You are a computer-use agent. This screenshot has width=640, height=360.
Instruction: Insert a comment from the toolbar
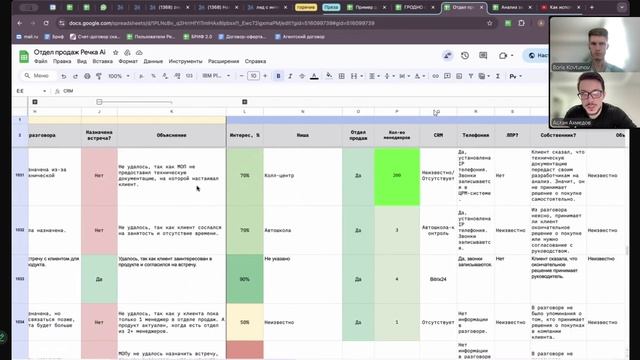coord(447,76)
